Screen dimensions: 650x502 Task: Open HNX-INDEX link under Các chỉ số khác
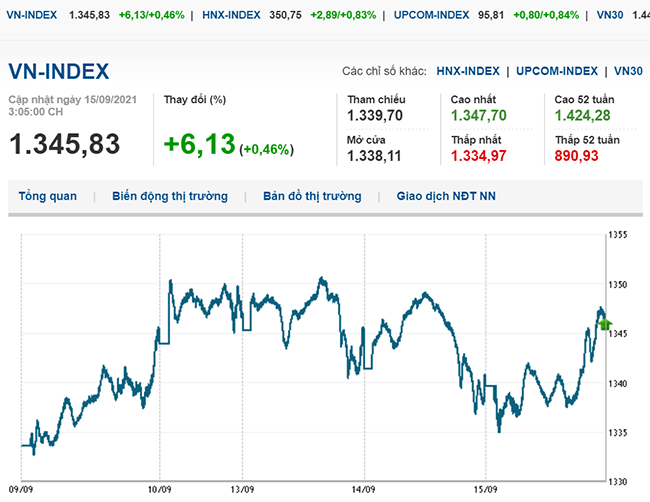tap(468, 71)
